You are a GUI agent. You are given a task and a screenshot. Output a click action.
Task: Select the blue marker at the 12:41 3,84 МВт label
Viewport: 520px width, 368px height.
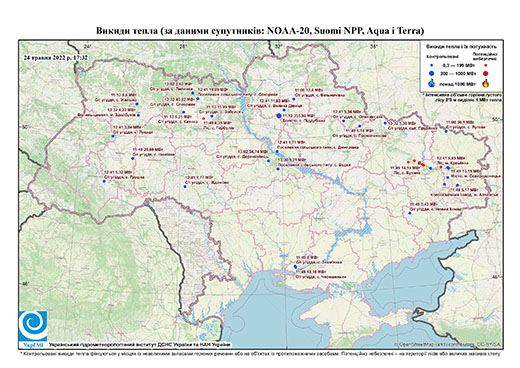coord(113,136)
